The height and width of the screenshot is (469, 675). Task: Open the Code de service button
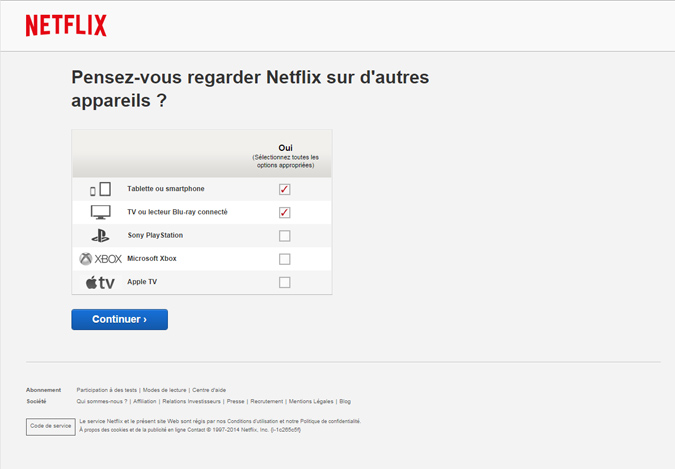[x=50, y=426]
